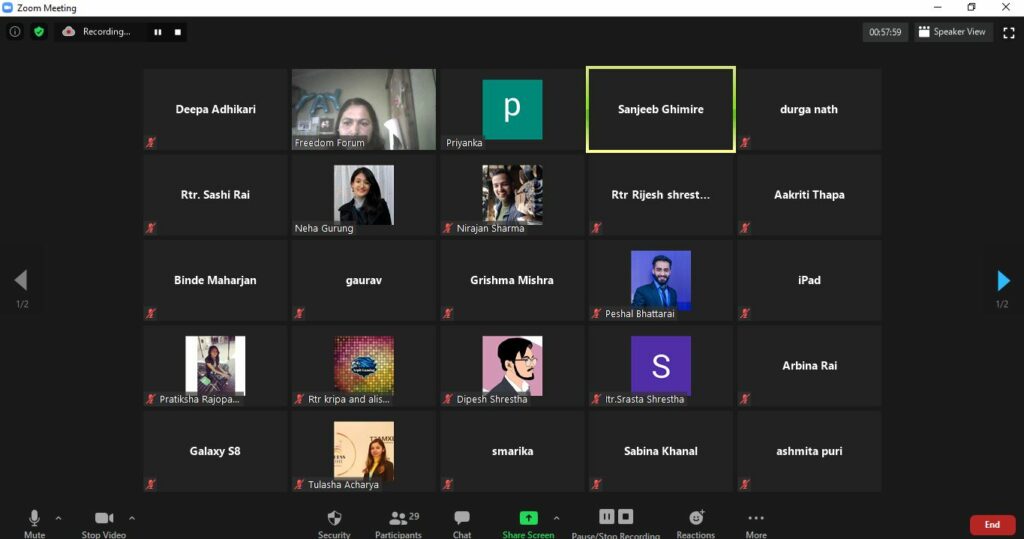Open the Chat panel icon
1024x539 pixels.
462,518
